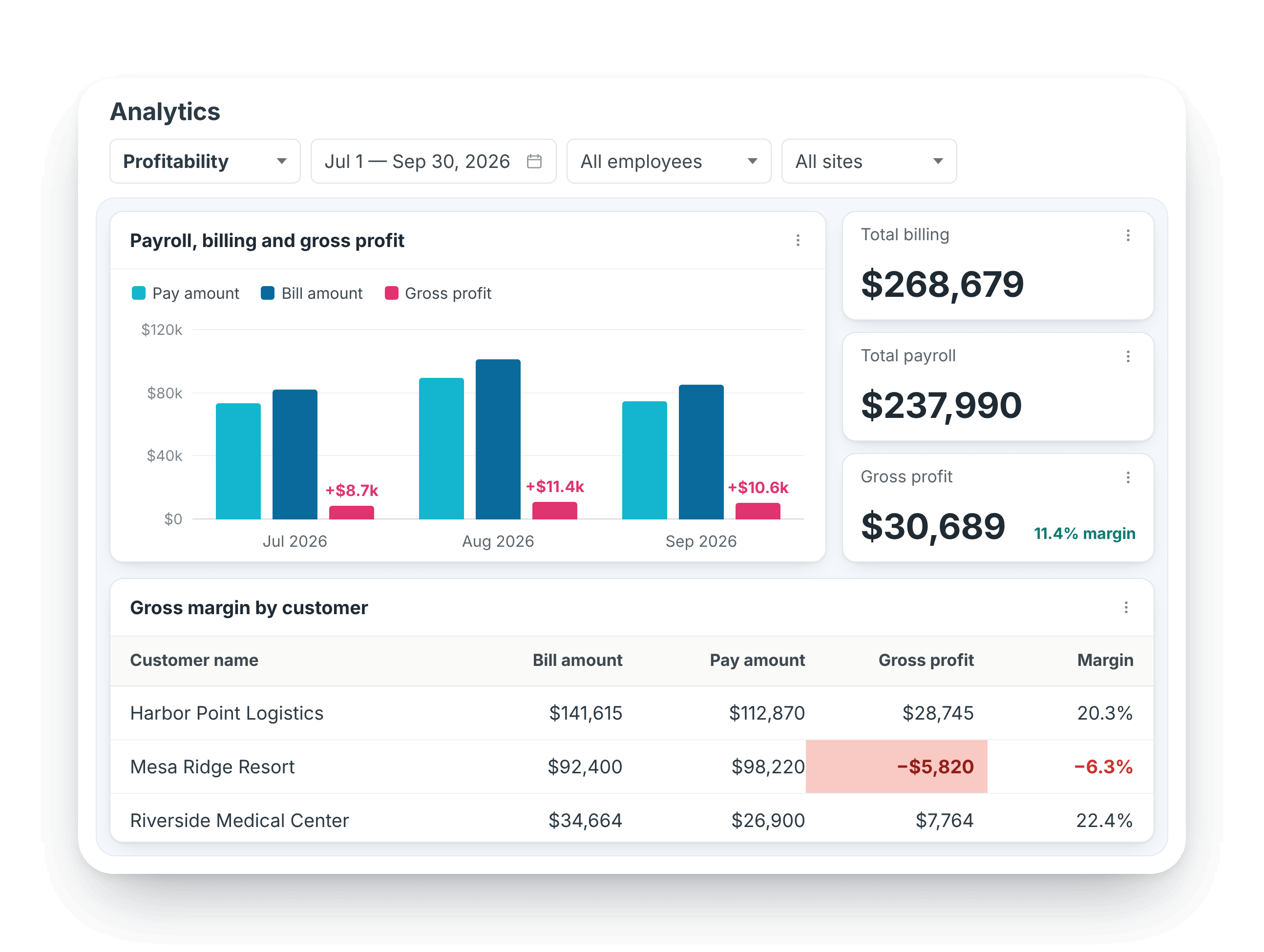
Task: Open the Total billing card options menu
Action: click(x=1127, y=235)
